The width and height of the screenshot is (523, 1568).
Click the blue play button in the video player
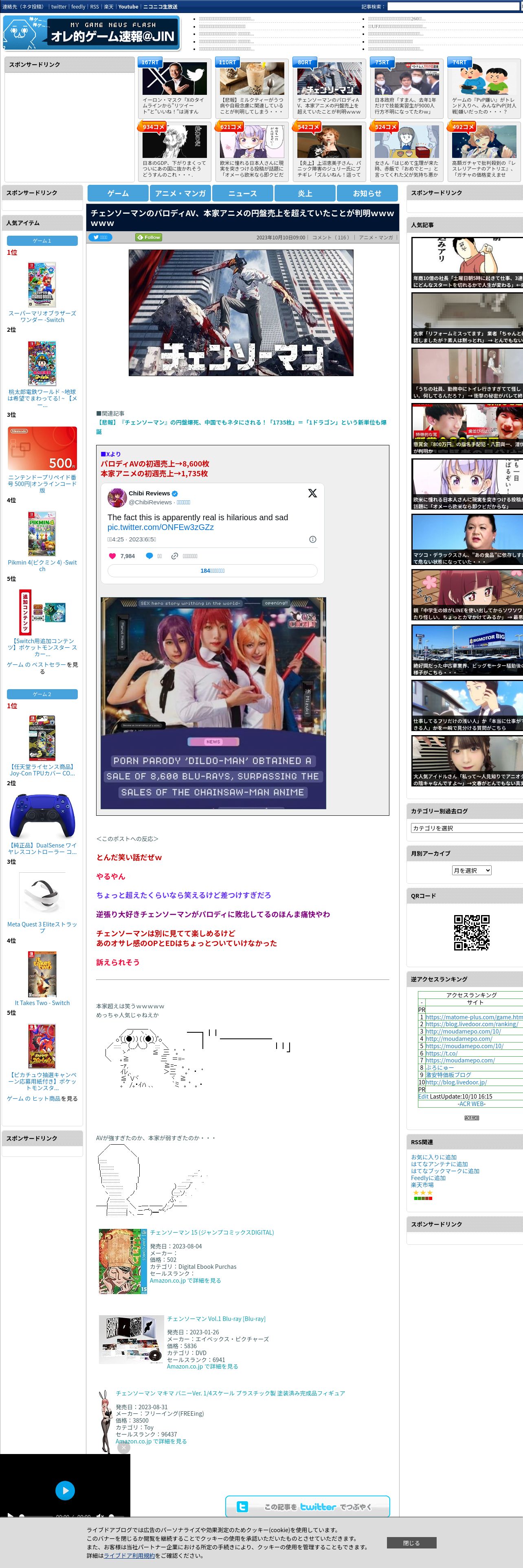[x=65, y=1490]
